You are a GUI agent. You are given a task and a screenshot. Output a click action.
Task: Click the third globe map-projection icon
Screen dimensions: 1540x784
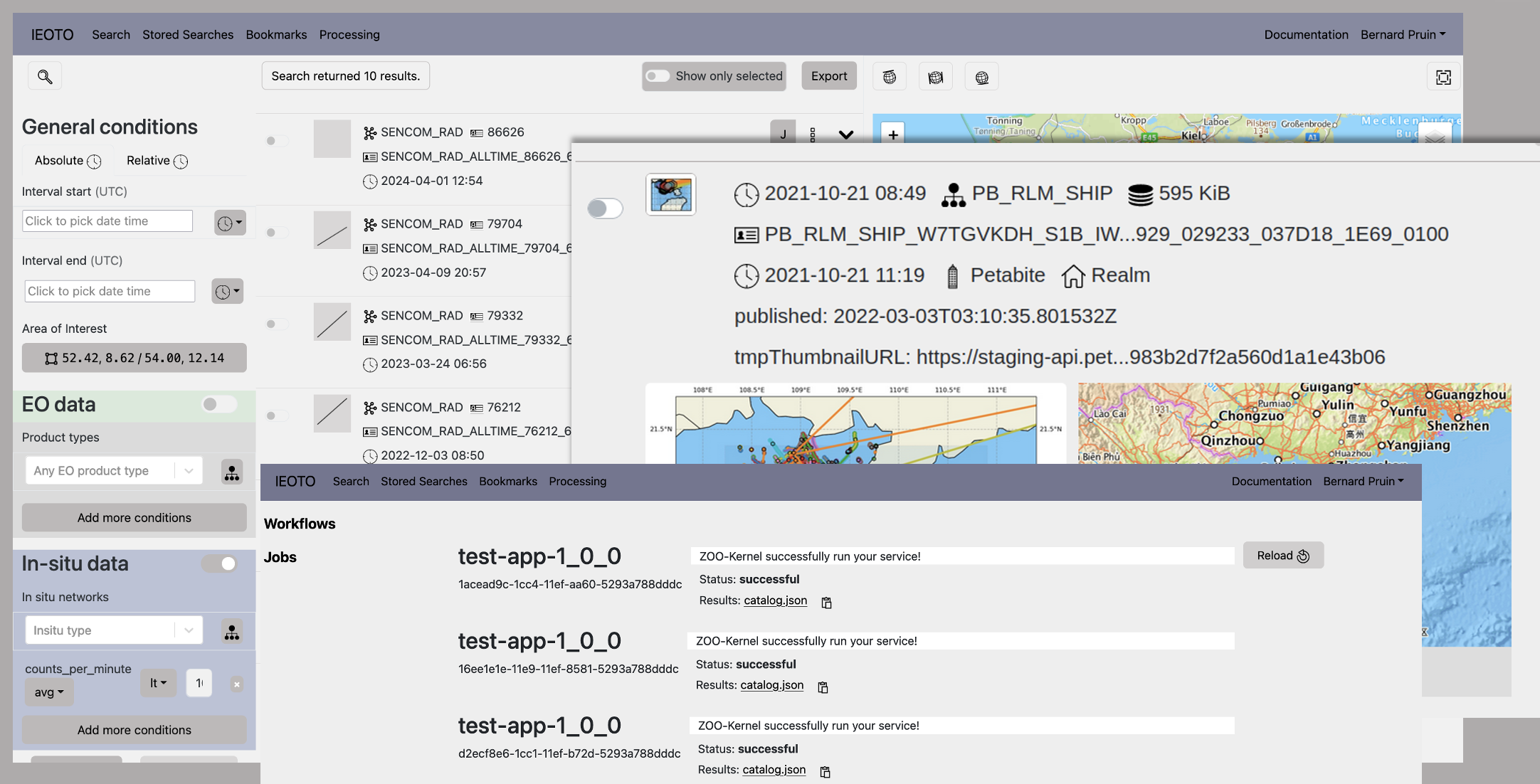tap(981, 77)
